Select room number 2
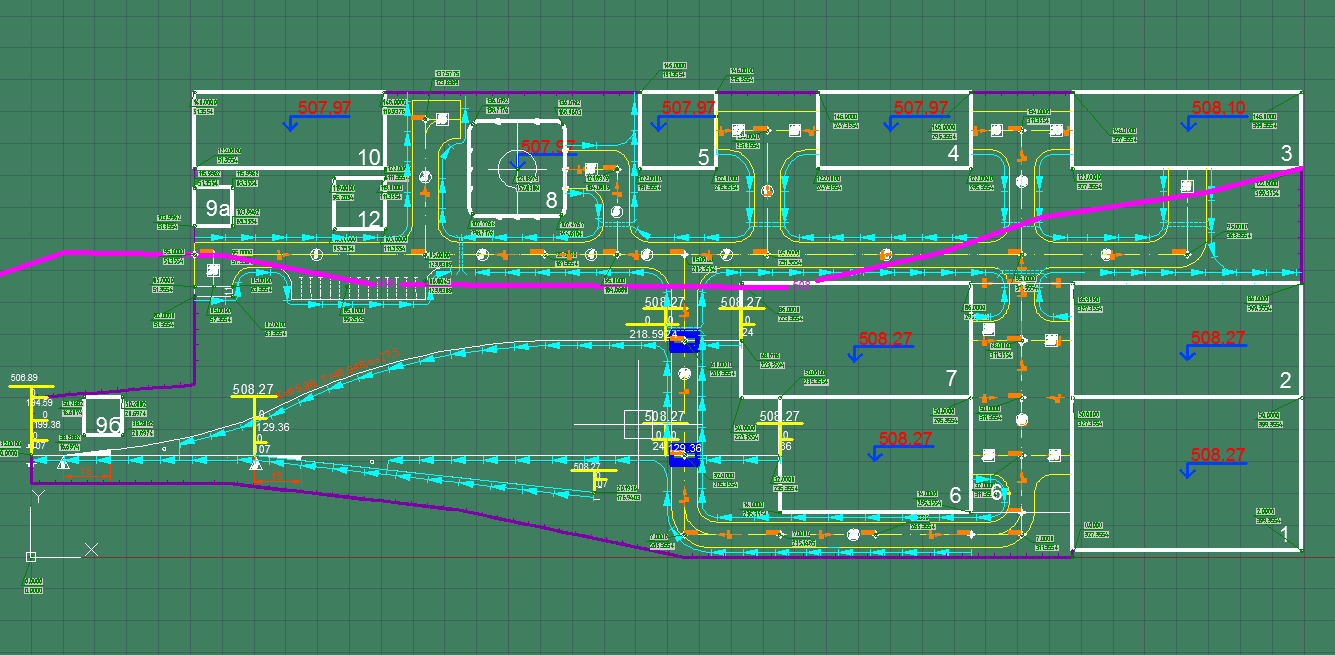Screen dimensions: 1335x655 click(1286, 380)
